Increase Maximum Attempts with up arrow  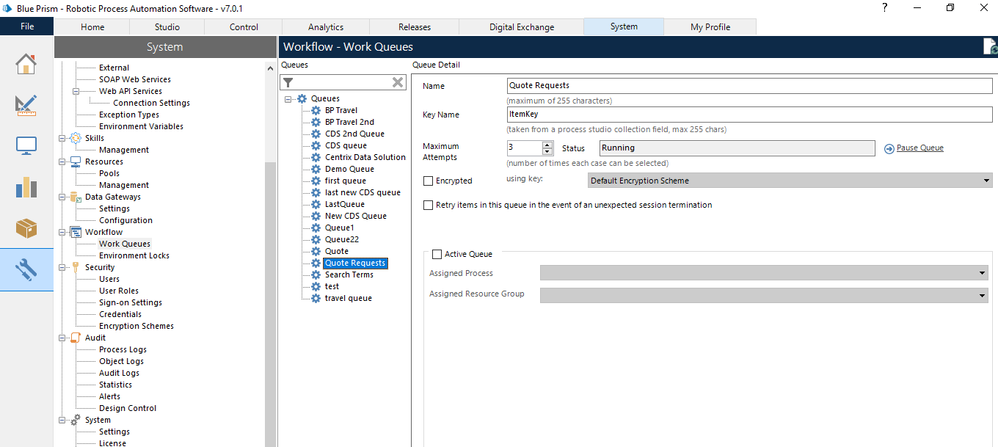pyautogui.click(x=547, y=145)
